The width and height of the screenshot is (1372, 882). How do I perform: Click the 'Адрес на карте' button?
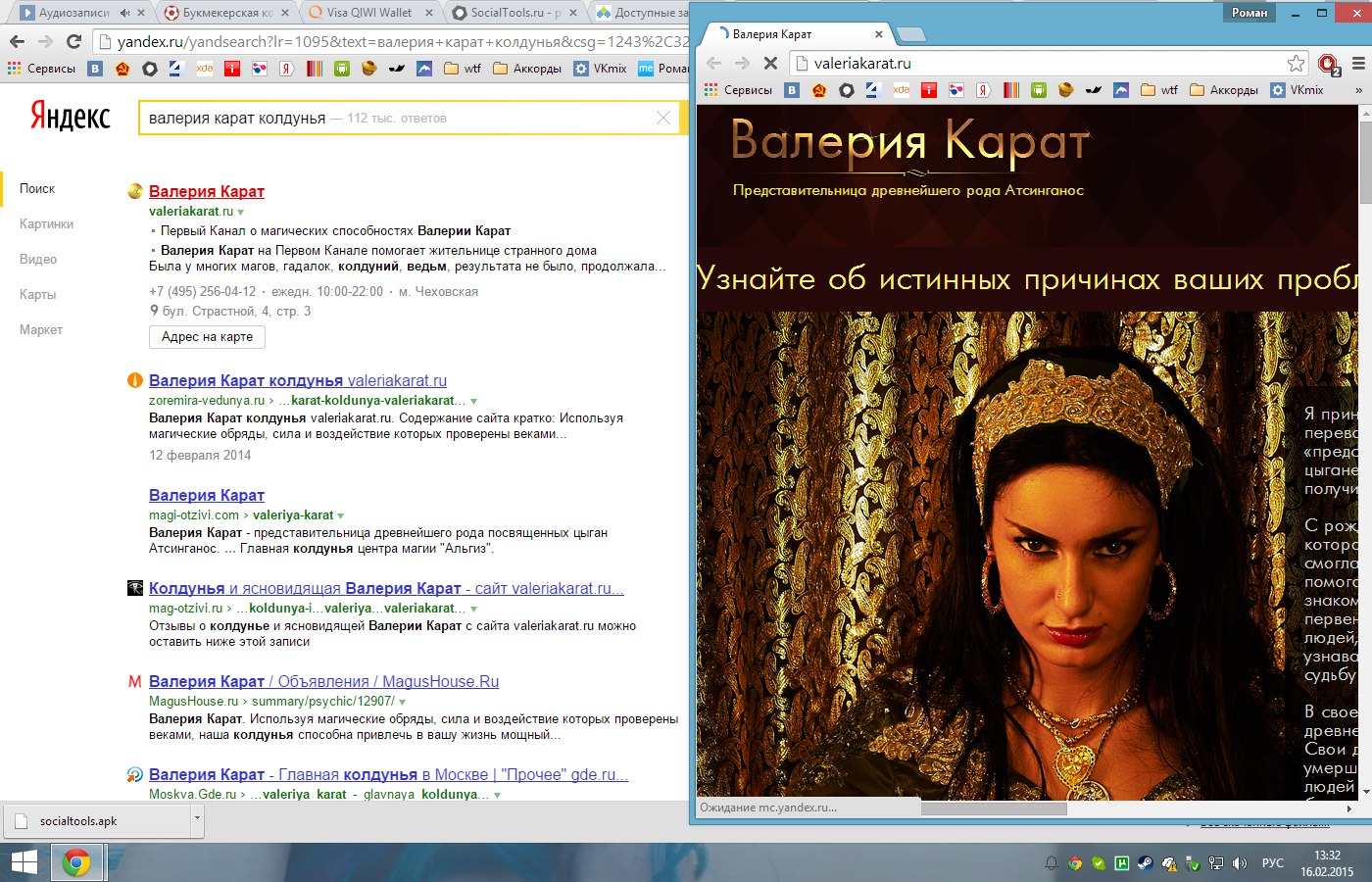[x=207, y=337]
